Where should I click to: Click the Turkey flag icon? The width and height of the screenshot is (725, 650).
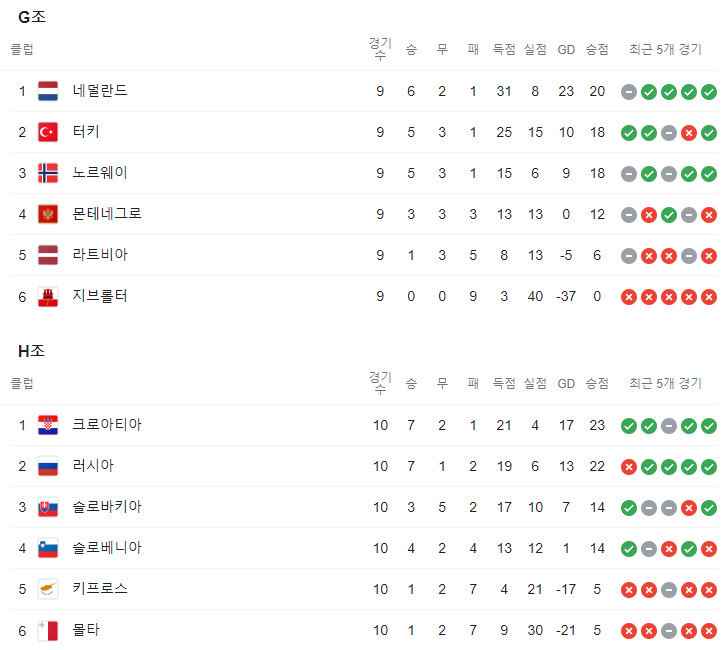coord(48,132)
